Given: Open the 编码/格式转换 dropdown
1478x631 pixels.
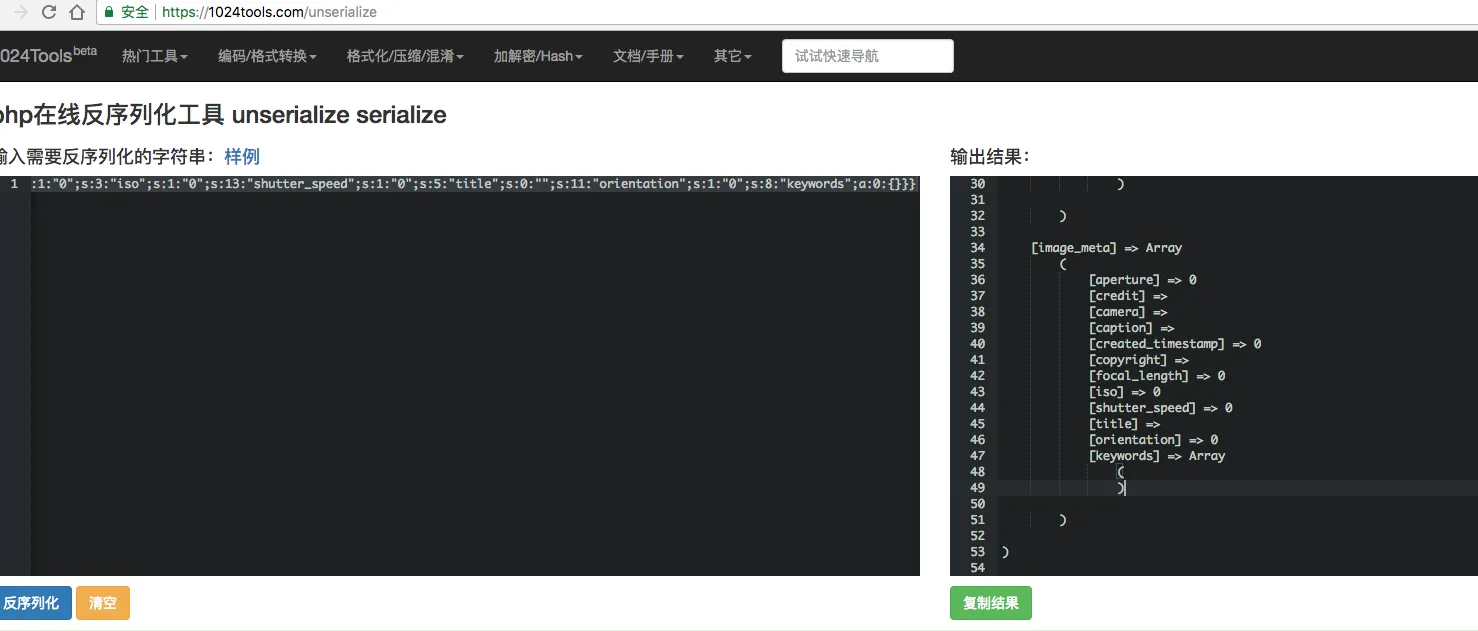Looking at the screenshot, I should pos(267,56).
